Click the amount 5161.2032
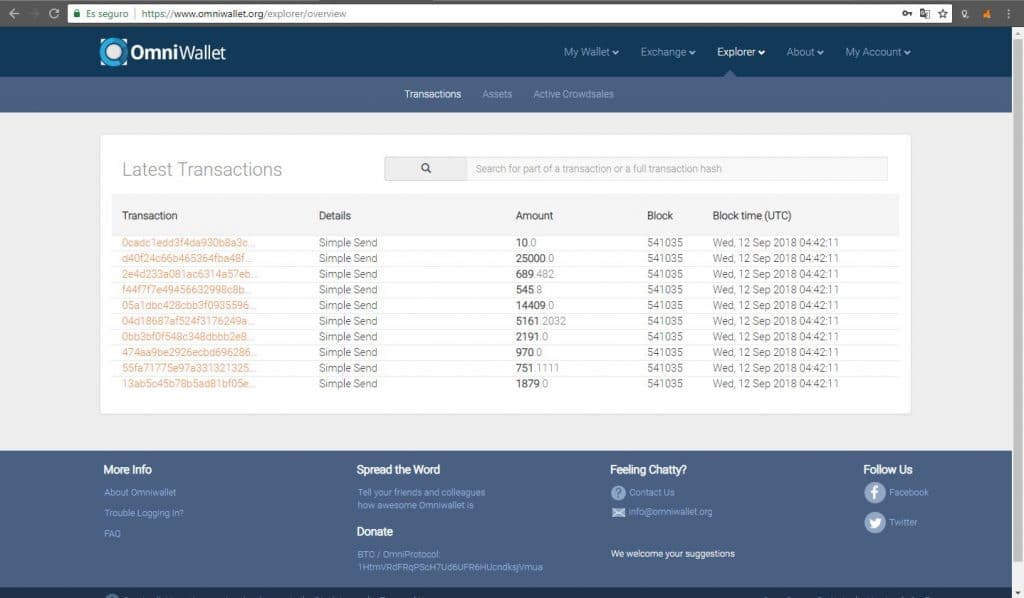This screenshot has height=598, width=1024. coord(541,321)
